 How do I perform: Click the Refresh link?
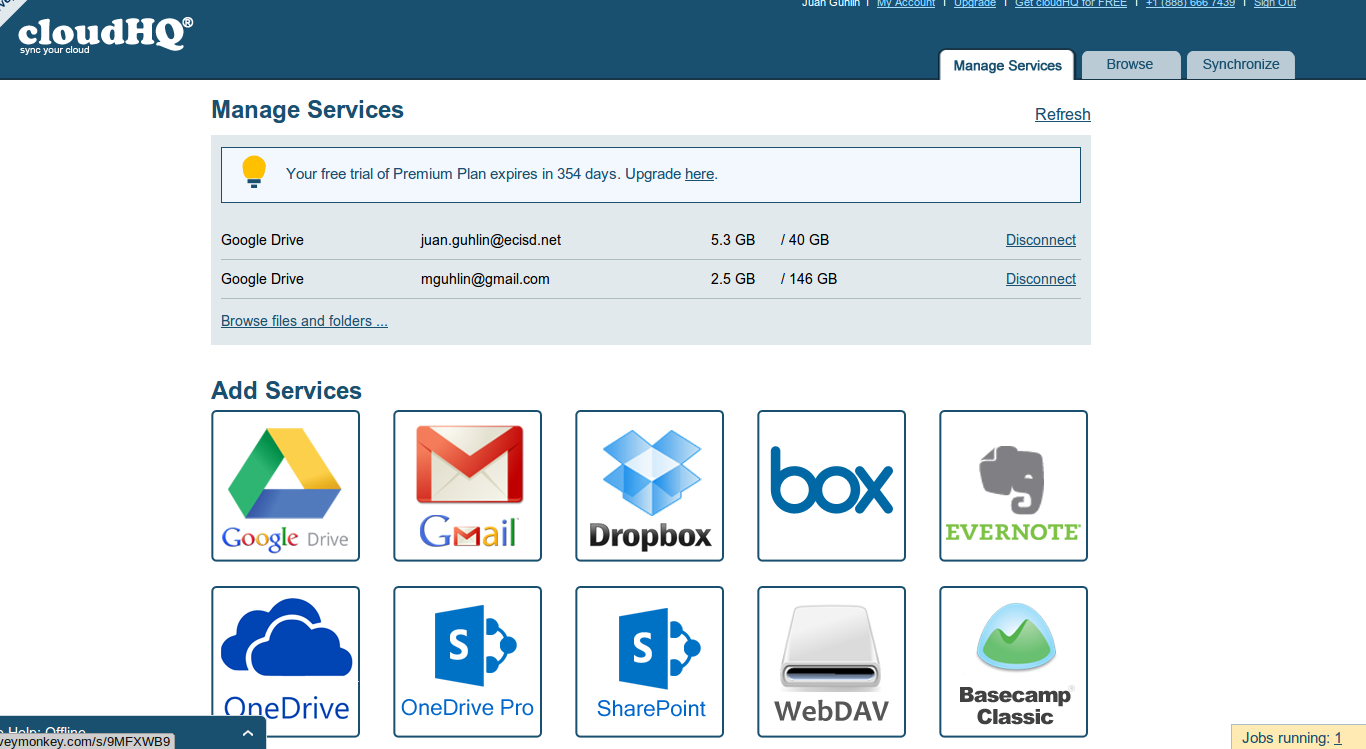[1062, 115]
